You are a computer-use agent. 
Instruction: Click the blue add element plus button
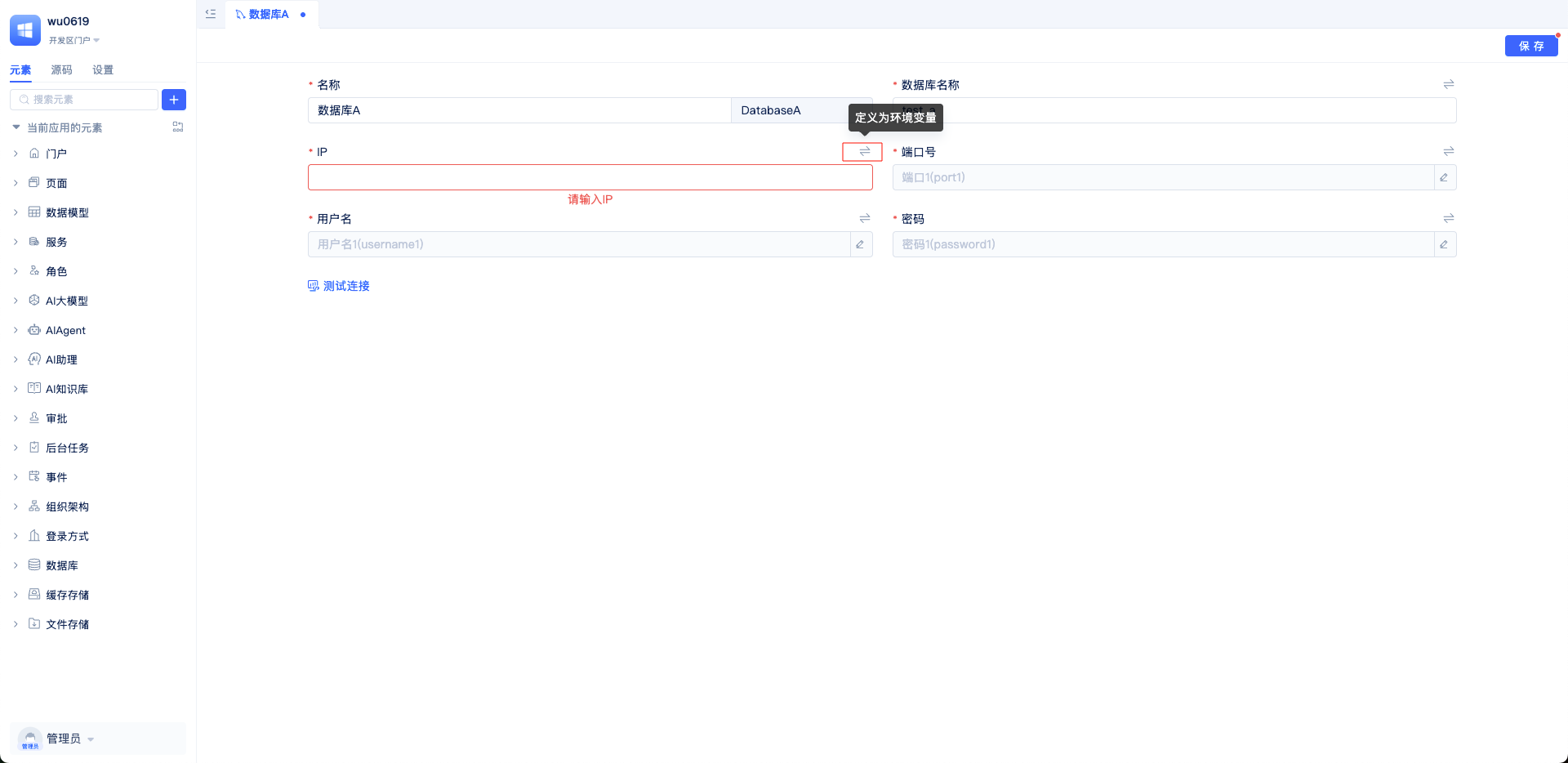pos(174,100)
